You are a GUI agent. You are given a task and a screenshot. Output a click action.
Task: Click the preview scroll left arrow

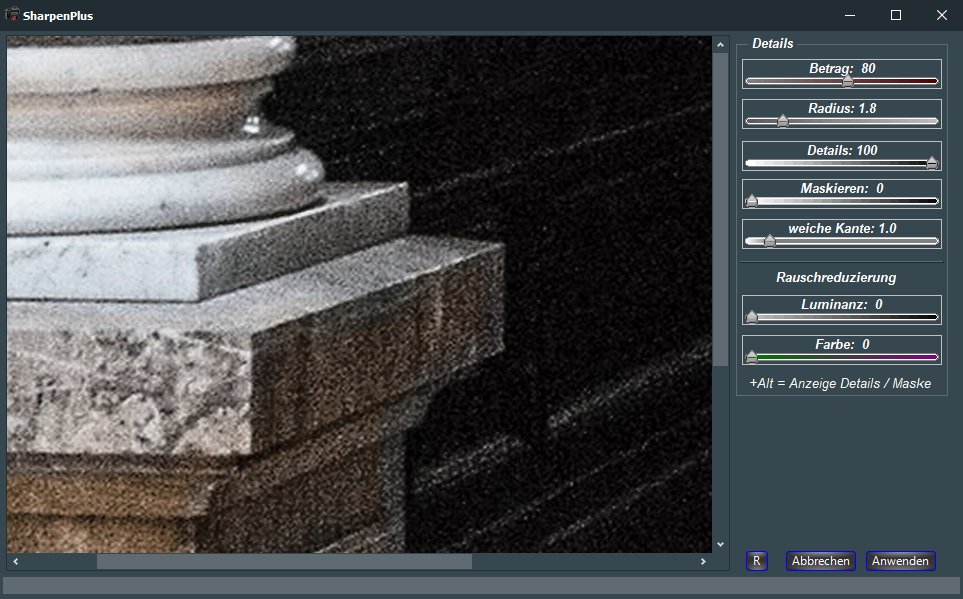point(14,562)
